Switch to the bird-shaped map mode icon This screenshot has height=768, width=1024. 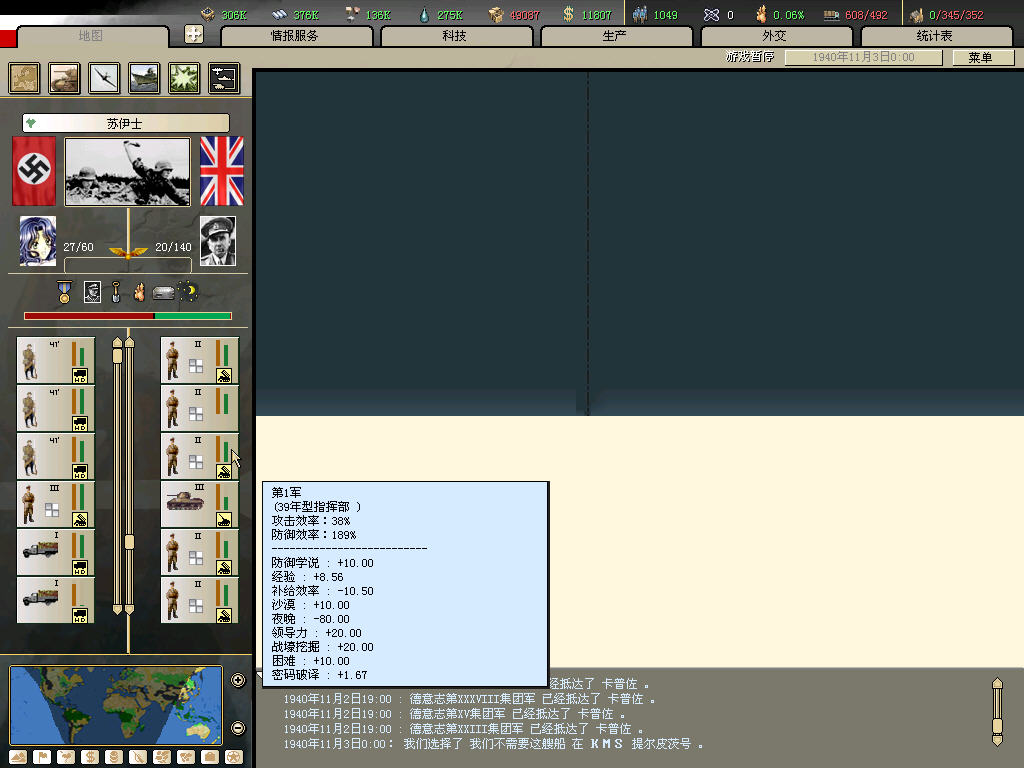pyautogui.click(x=66, y=757)
